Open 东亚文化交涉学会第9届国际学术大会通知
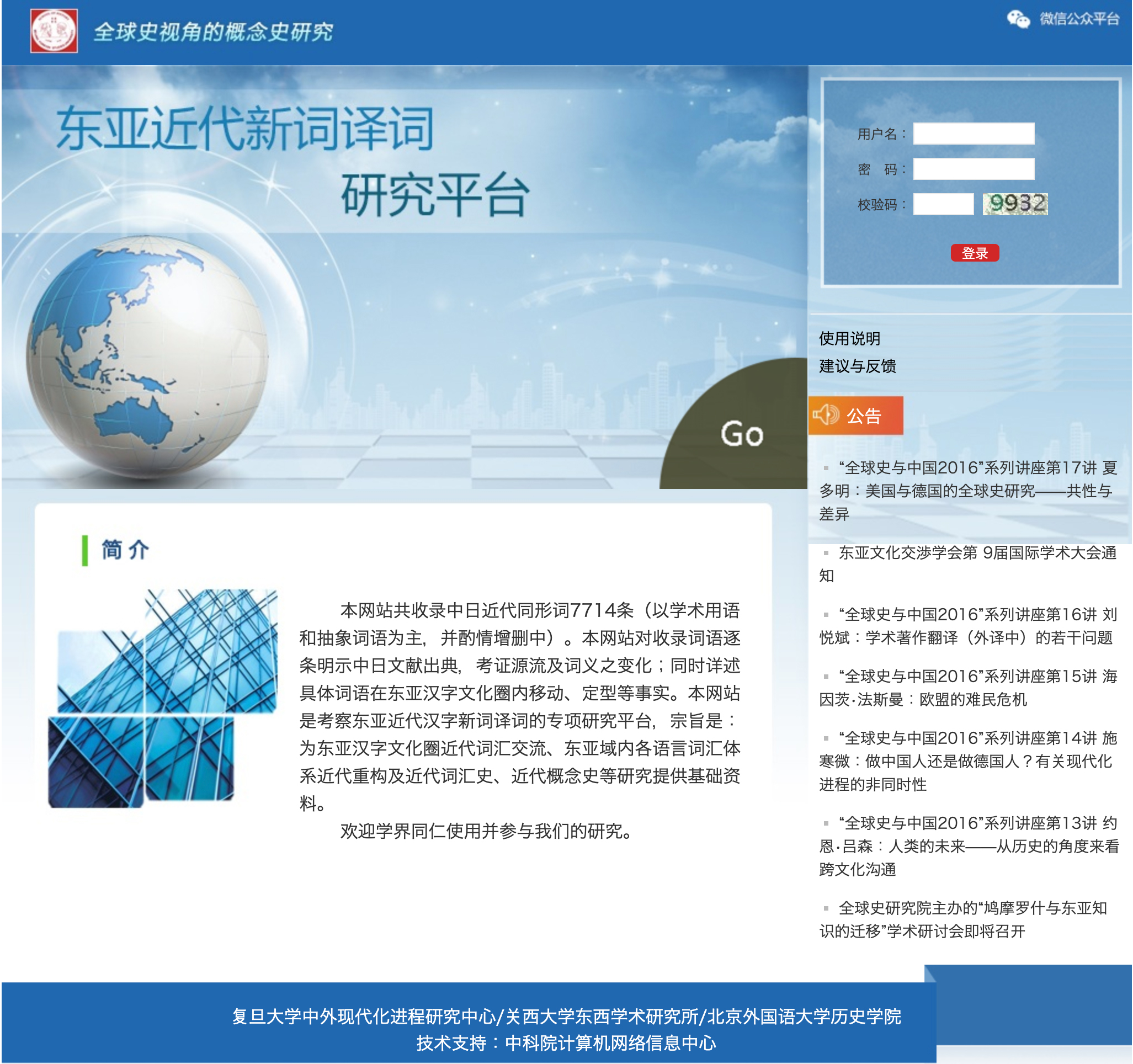The width and height of the screenshot is (1133, 1064). [969, 563]
